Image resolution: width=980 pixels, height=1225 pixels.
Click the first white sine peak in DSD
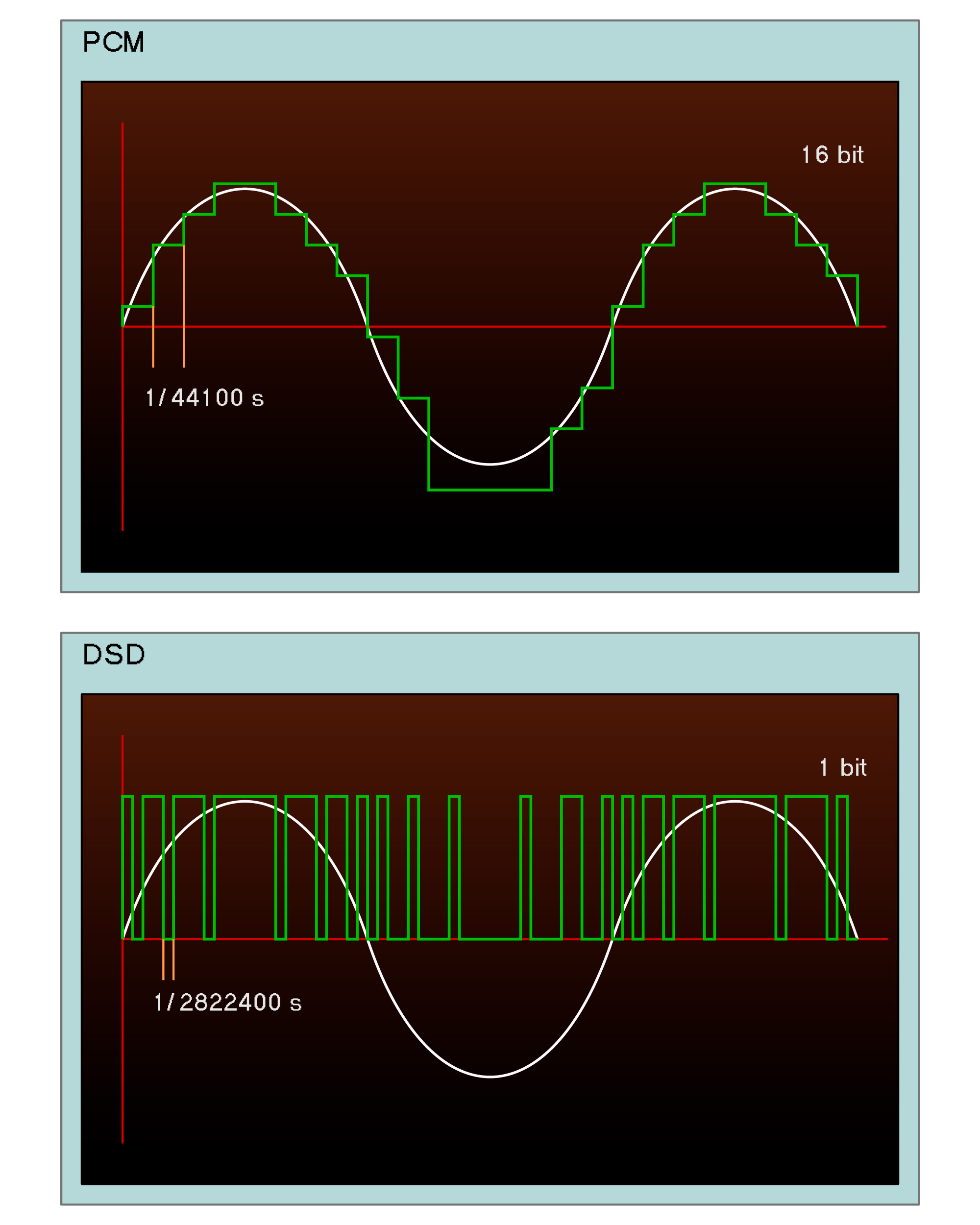tap(245, 801)
